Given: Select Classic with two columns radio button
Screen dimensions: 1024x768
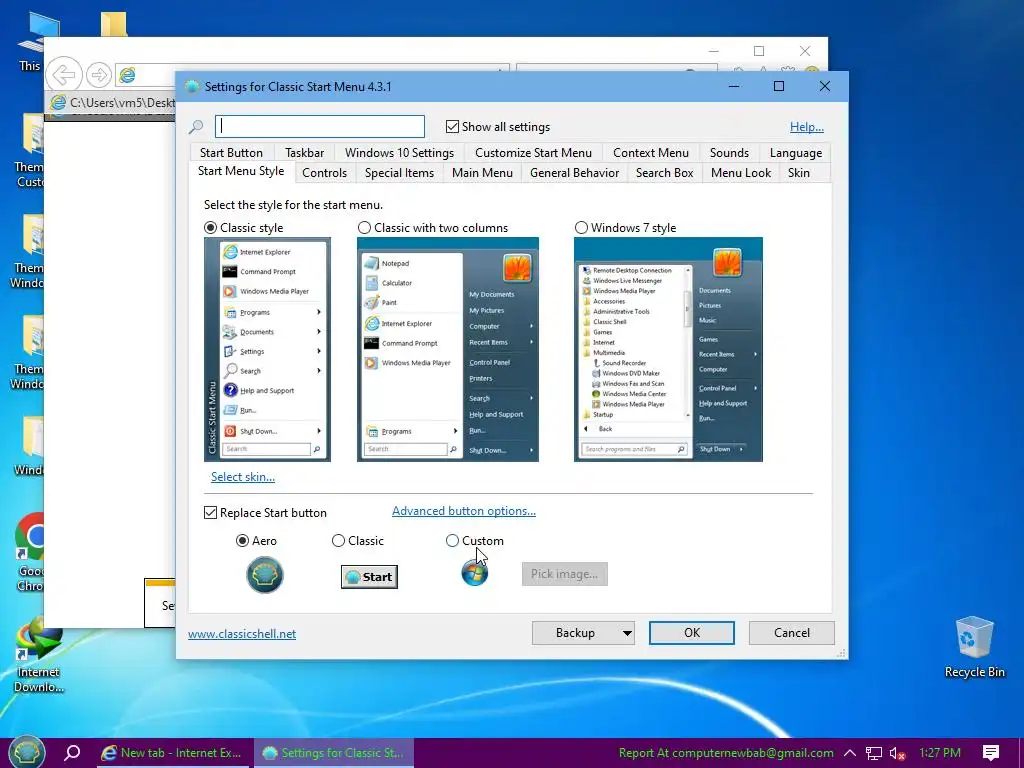Looking at the screenshot, I should coord(364,228).
